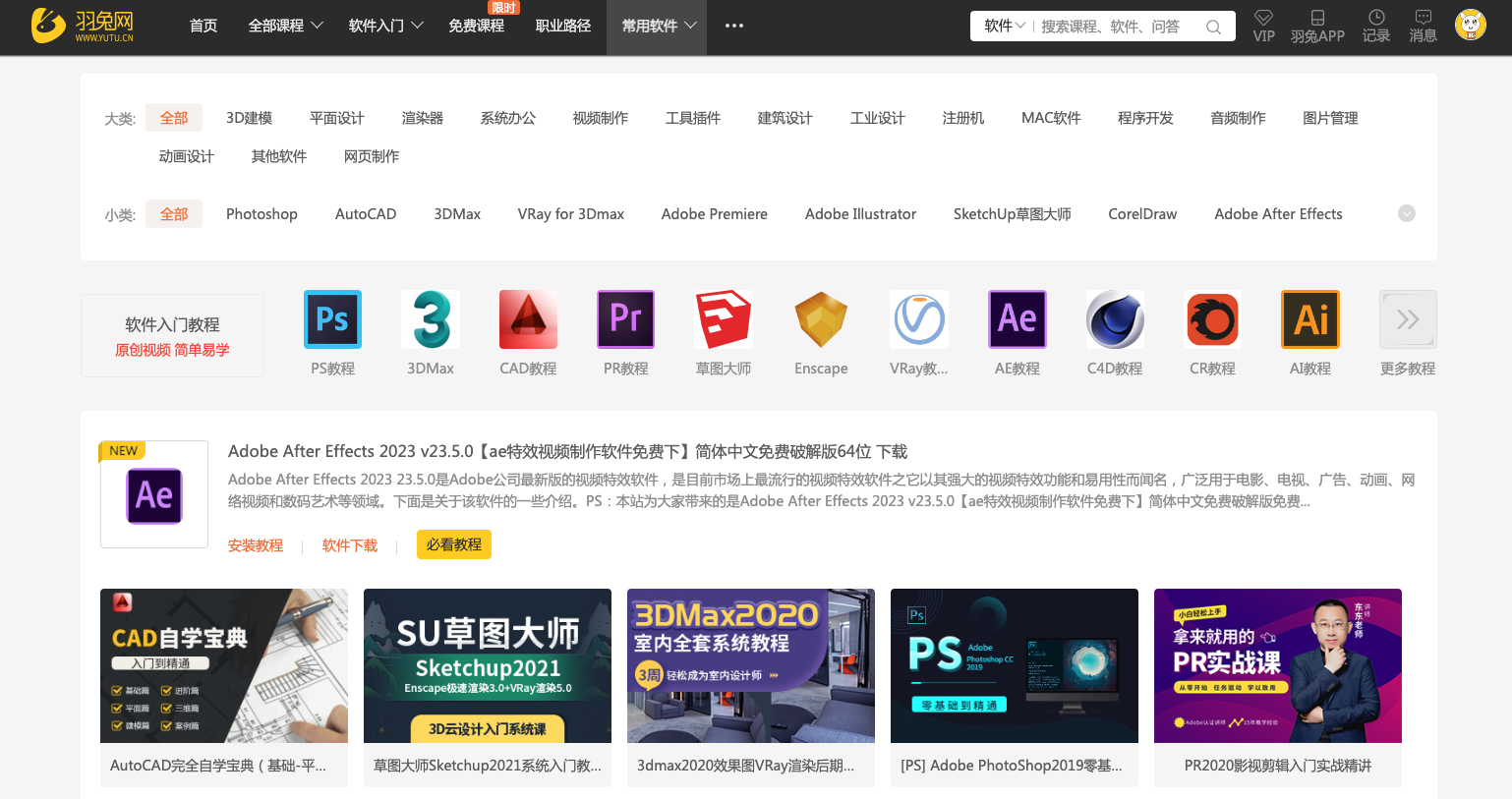Open the CAD自学宝典 course thumbnail
1512x799 pixels.
pos(224,665)
